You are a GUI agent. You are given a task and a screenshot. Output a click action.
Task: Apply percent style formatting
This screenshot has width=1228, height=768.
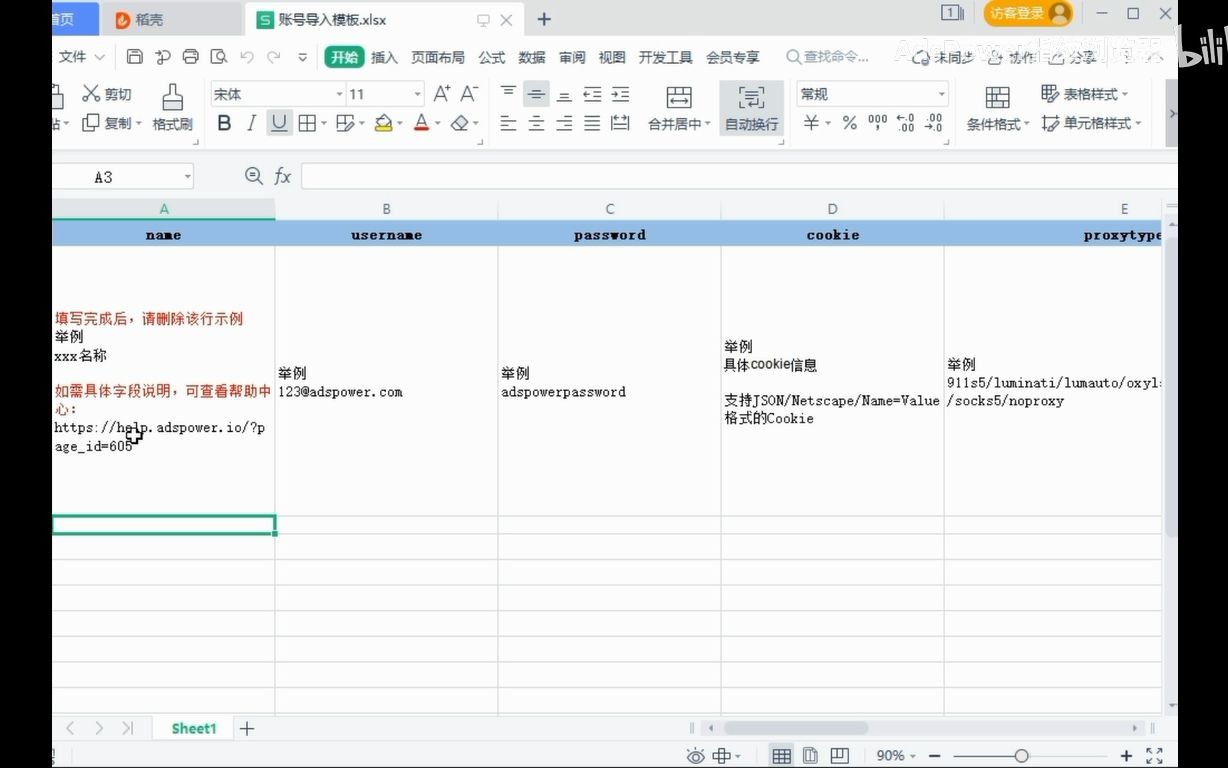[850, 123]
